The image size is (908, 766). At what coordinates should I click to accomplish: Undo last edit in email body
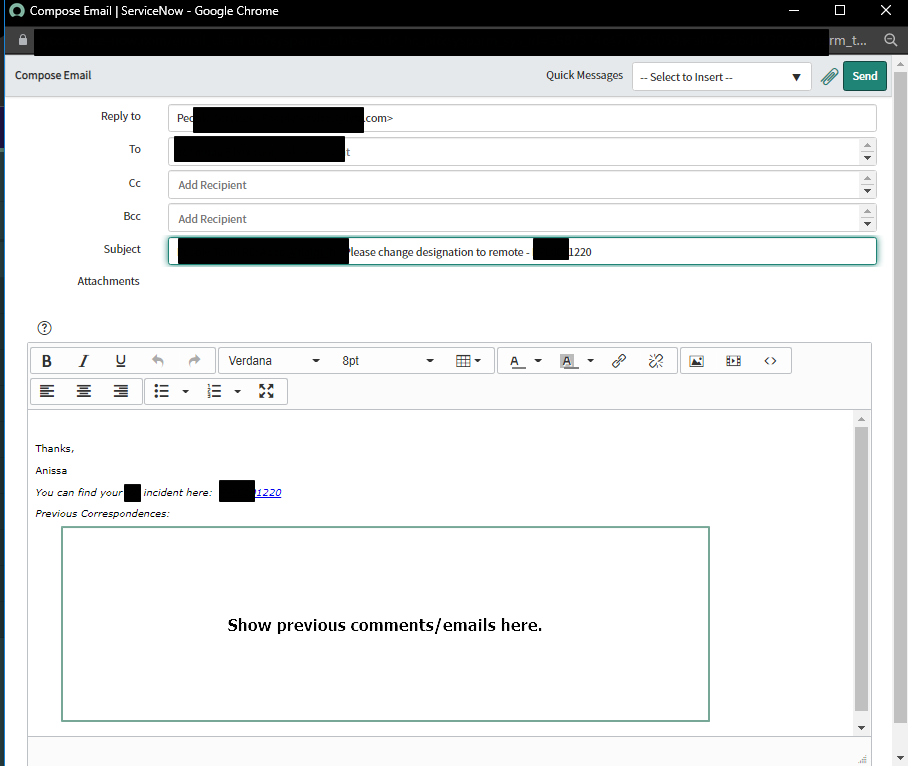tap(158, 361)
